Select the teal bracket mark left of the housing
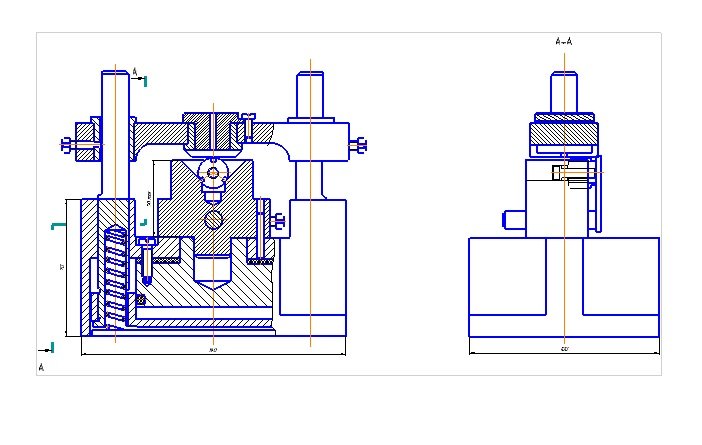The height and width of the screenshot is (445, 702). pos(56,227)
